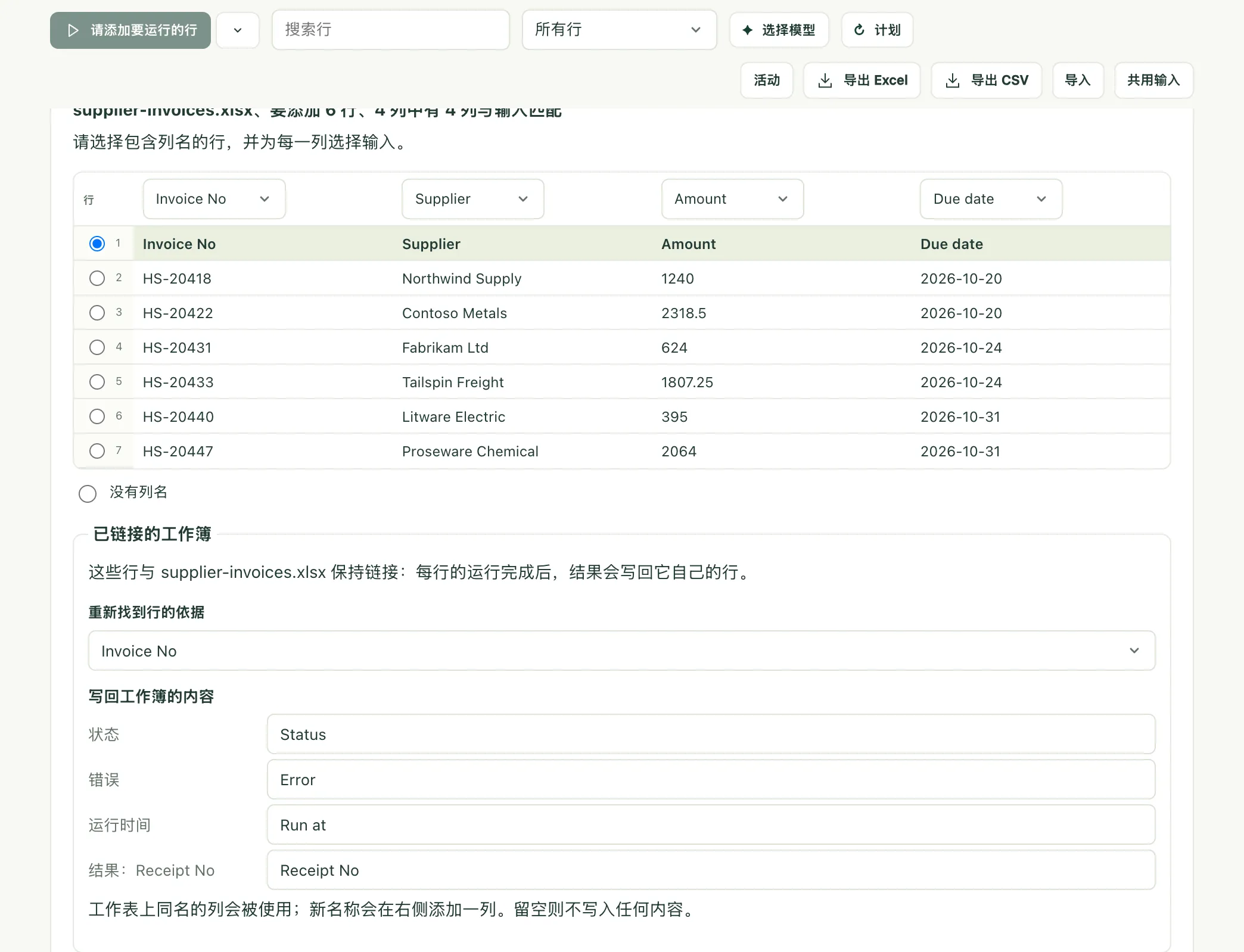Click the Litware Electric cell

pyautogui.click(x=453, y=417)
